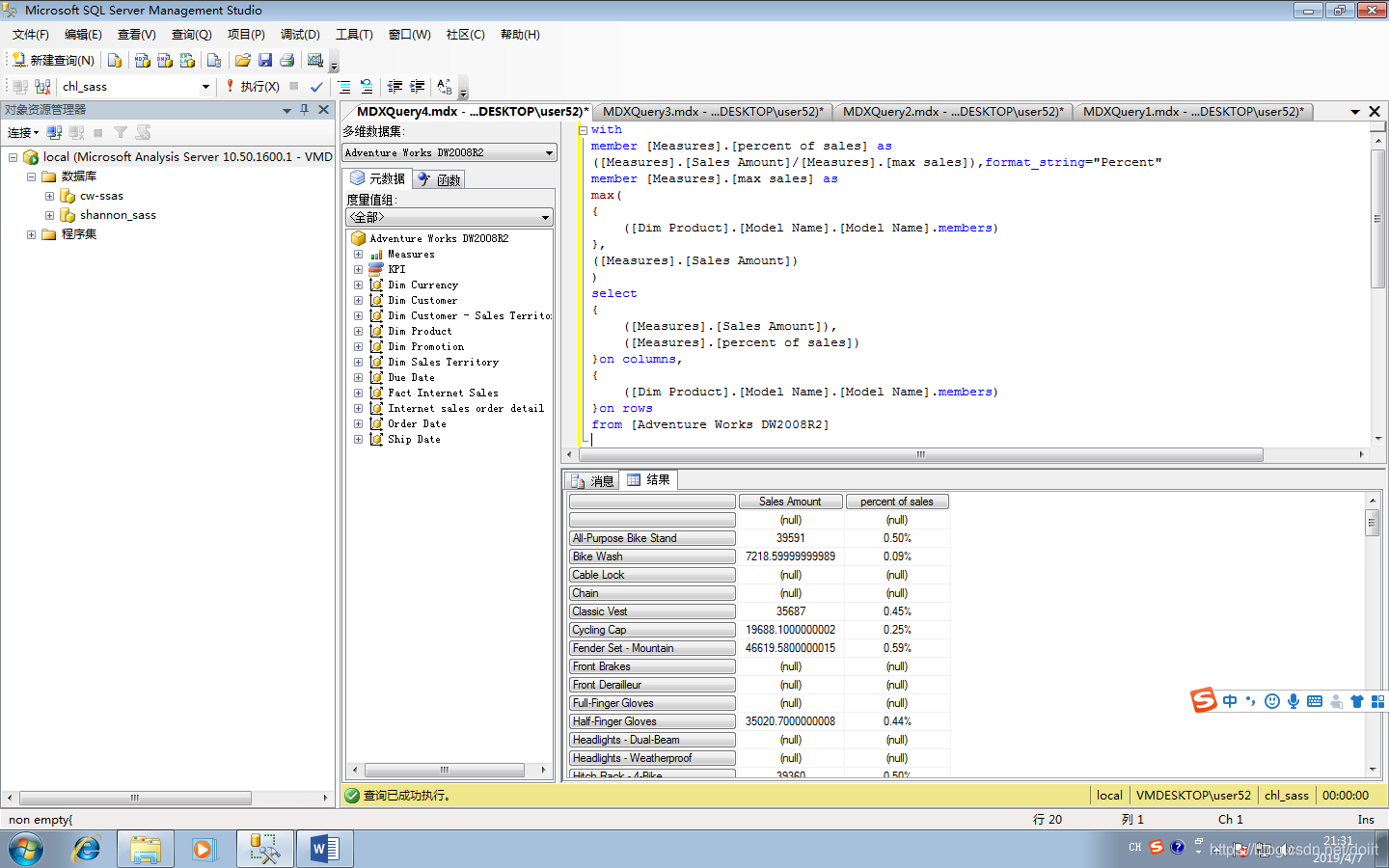Click the Change Connection icon
Screen dimensions: 1389x868
tap(42, 86)
